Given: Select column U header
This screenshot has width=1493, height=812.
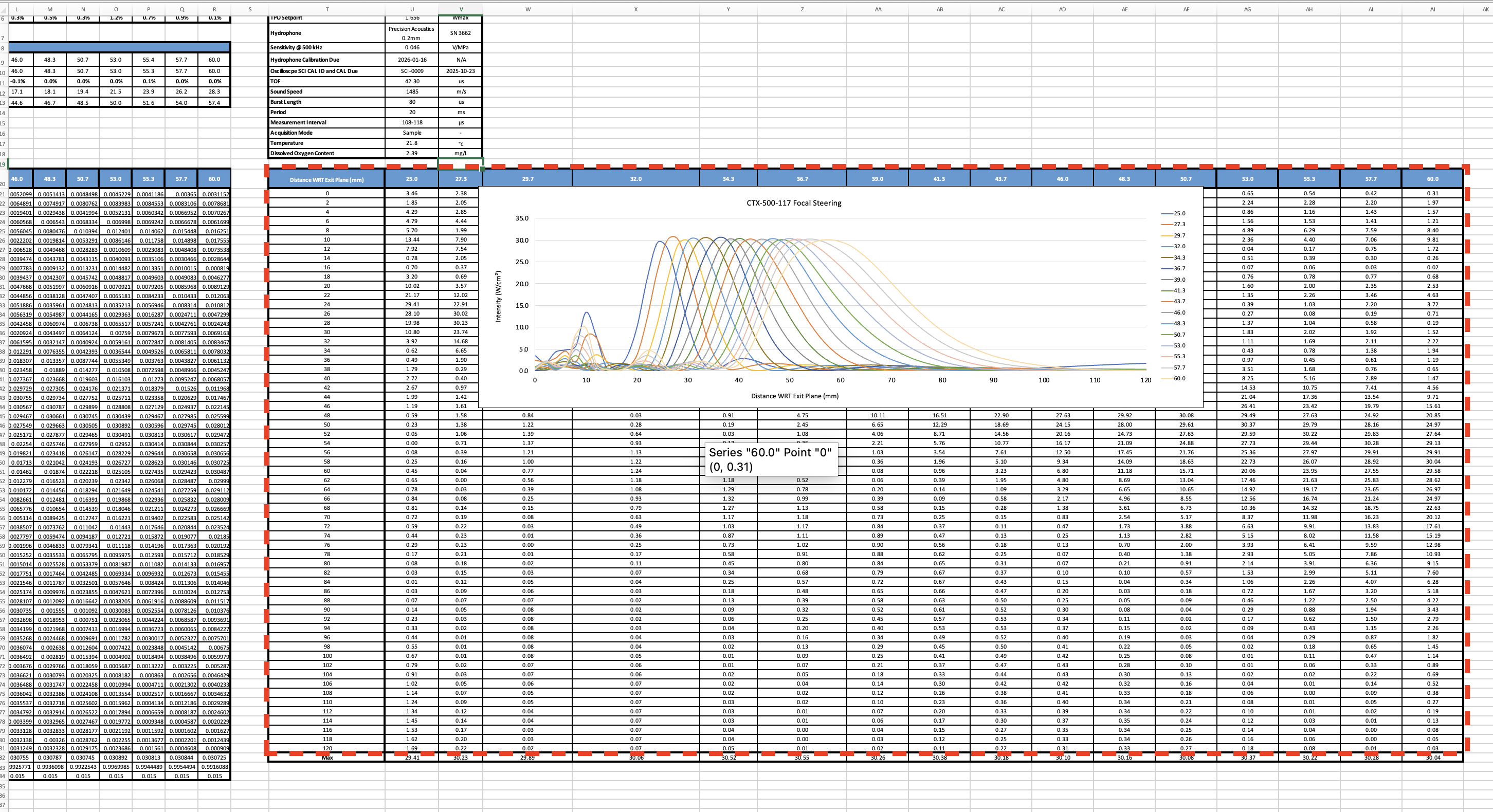Looking at the screenshot, I should (x=411, y=9).
